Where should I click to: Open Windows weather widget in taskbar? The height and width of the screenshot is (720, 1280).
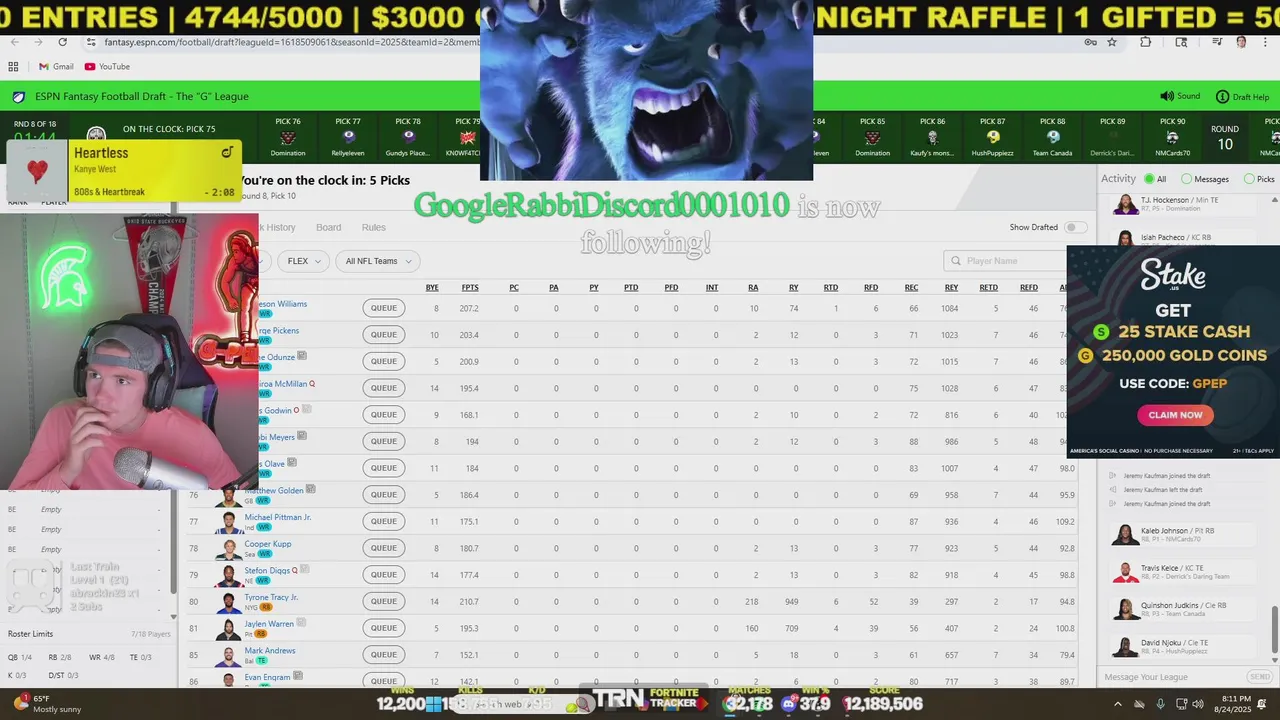click(48, 703)
